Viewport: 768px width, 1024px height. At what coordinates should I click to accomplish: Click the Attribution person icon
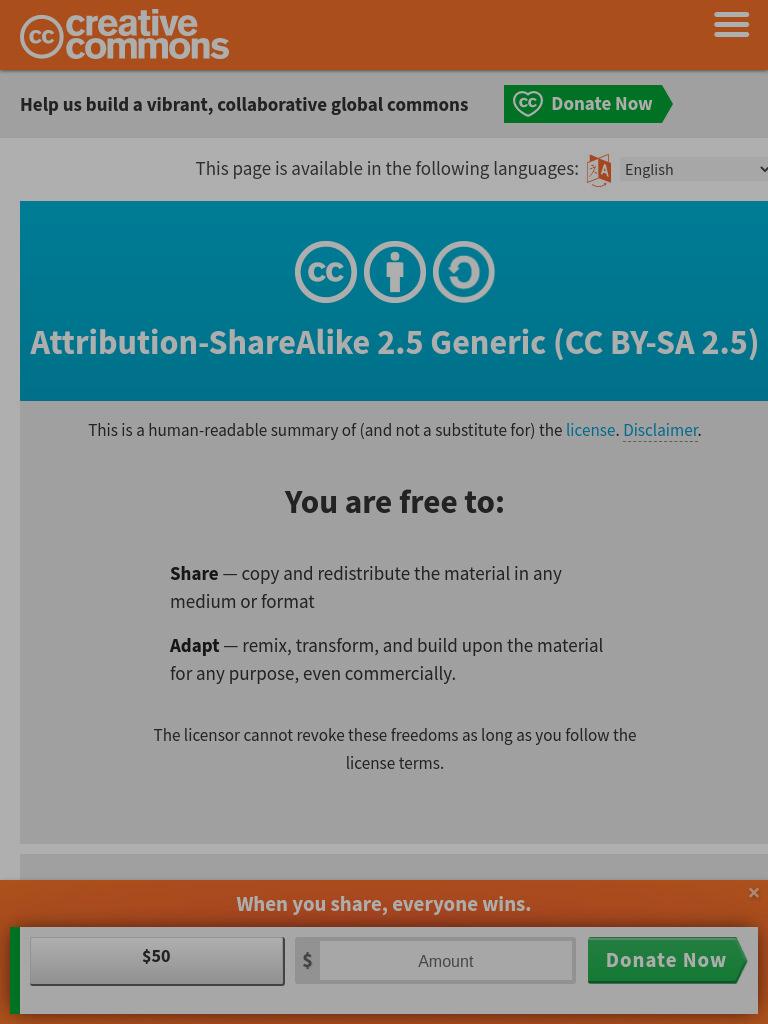tap(394, 272)
